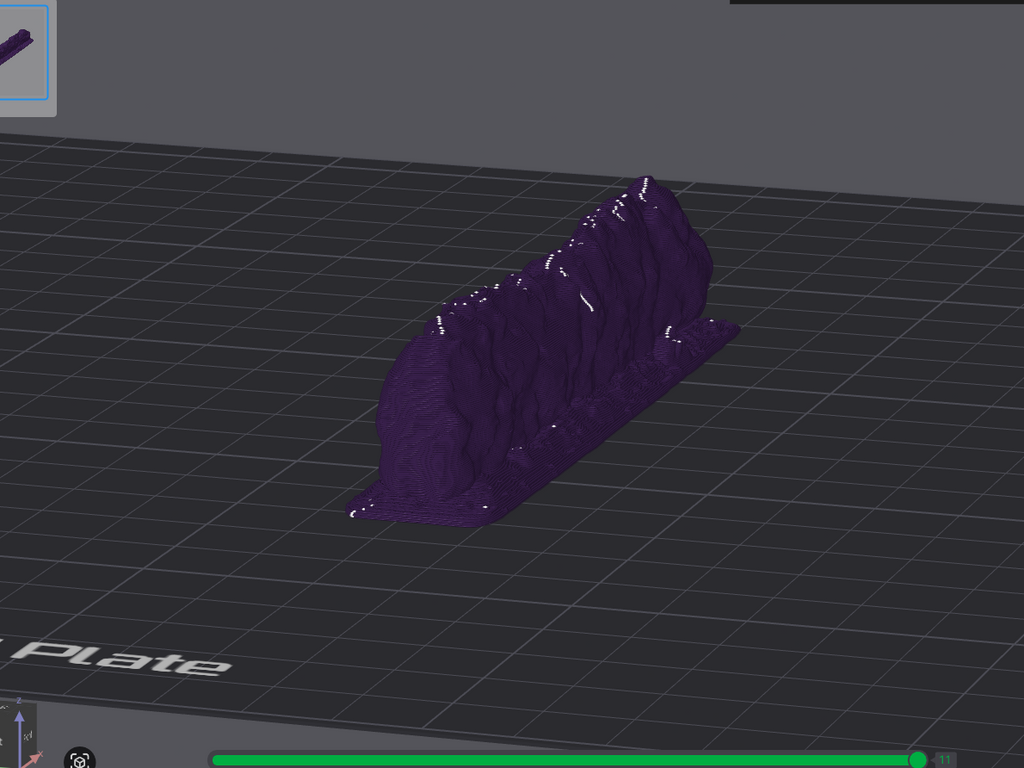Viewport: 1024px width, 768px height.
Task: Click the XYZ axis orientation gizmo
Action: point(20,733)
